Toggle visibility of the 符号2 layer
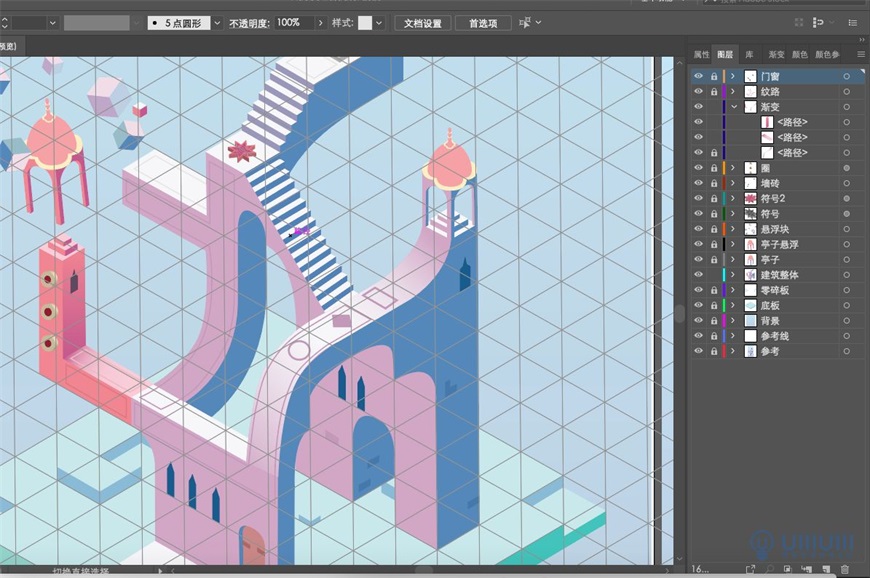The height and width of the screenshot is (578, 870). [x=699, y=198]
